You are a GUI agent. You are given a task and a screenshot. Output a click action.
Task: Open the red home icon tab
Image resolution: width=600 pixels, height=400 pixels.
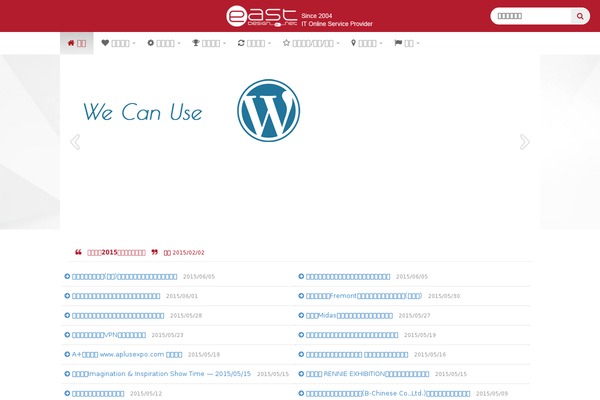[x=77, y=43]
